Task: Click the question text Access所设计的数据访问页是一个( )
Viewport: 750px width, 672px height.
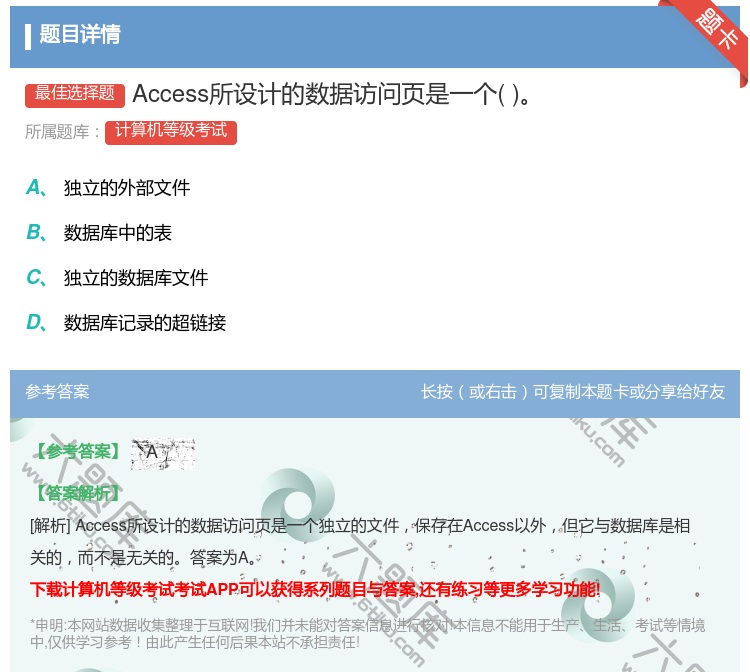Action: (x=331, y=94)
